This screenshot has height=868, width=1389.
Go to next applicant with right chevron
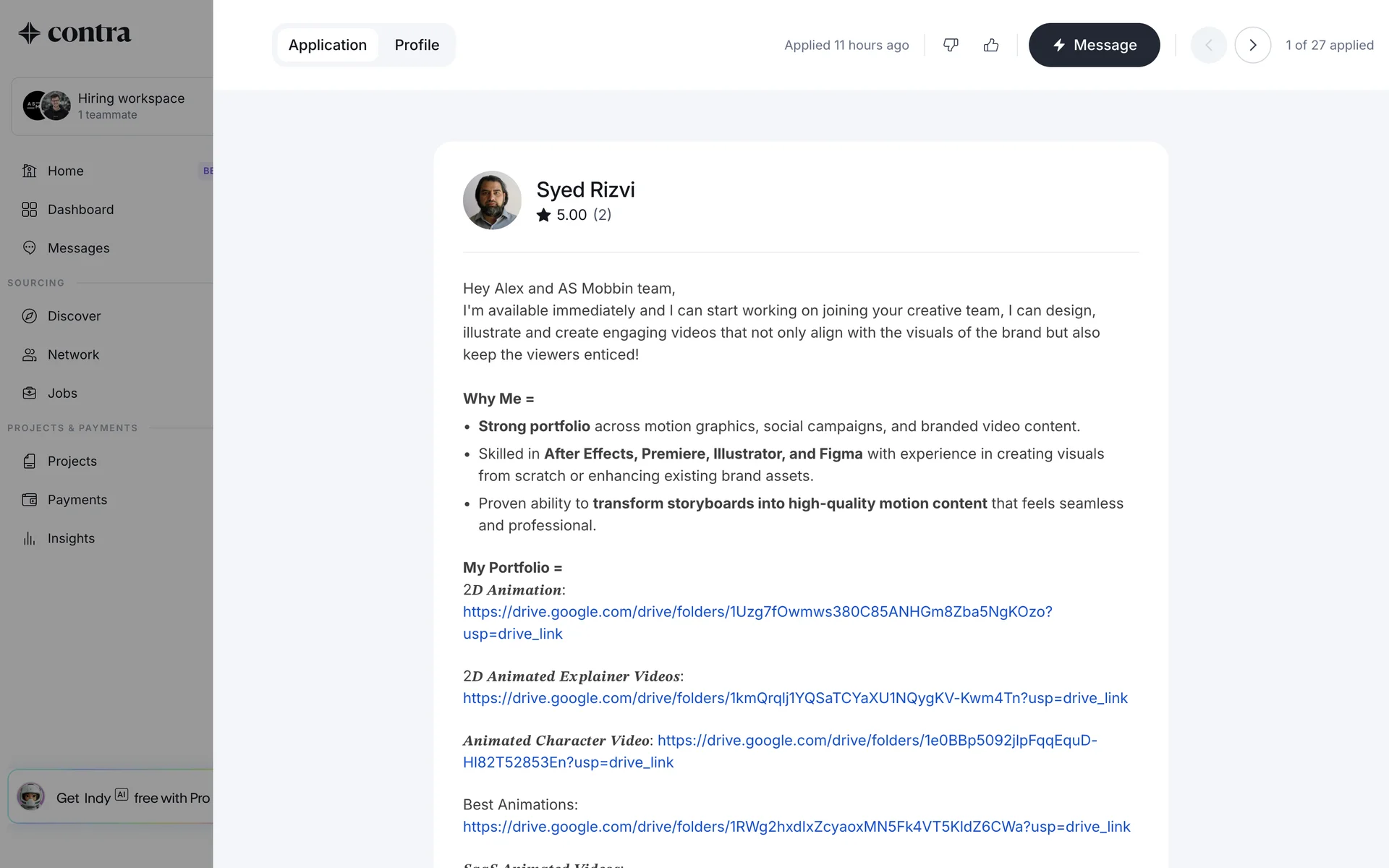pyautogui.click(x=1252, y=45)
